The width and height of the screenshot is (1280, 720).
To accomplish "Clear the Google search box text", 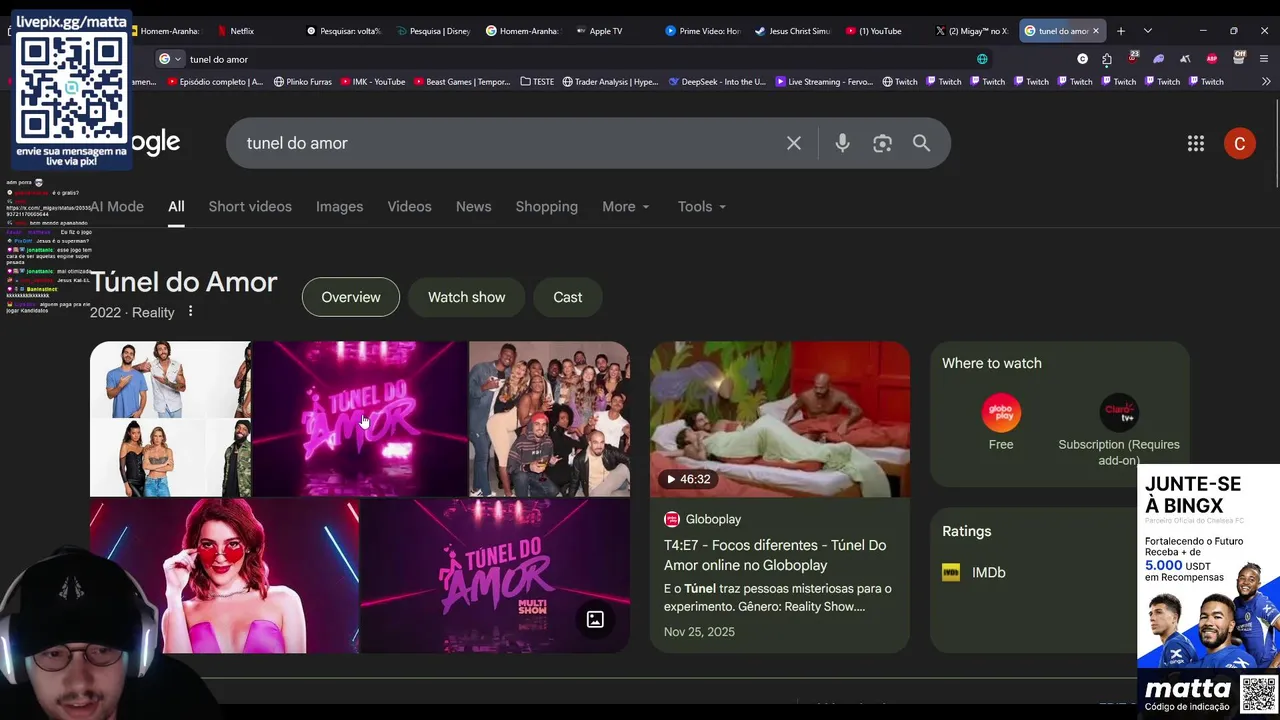I will (794, 143).
